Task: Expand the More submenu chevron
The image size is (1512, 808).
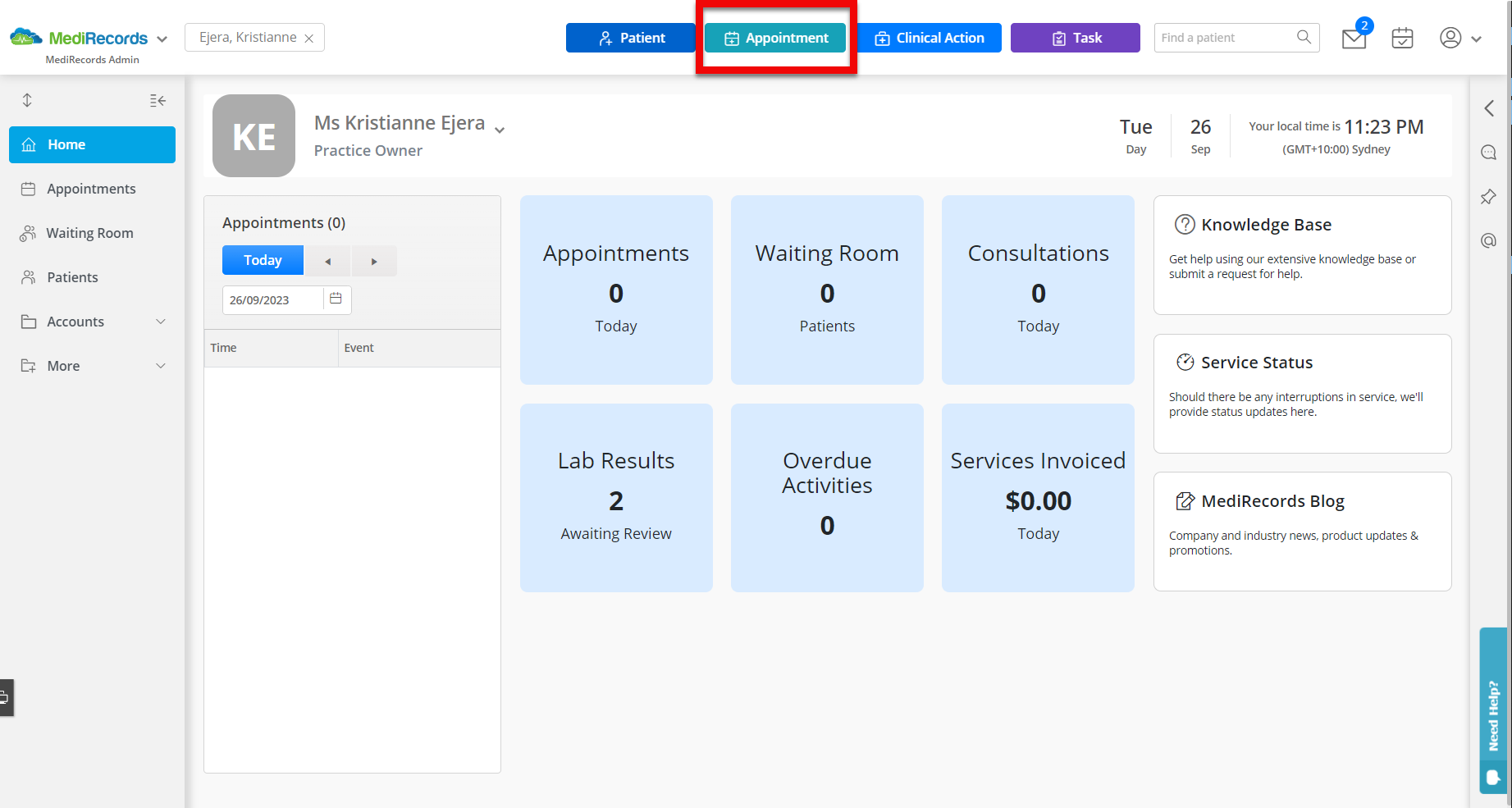Action: pos(161,366)
